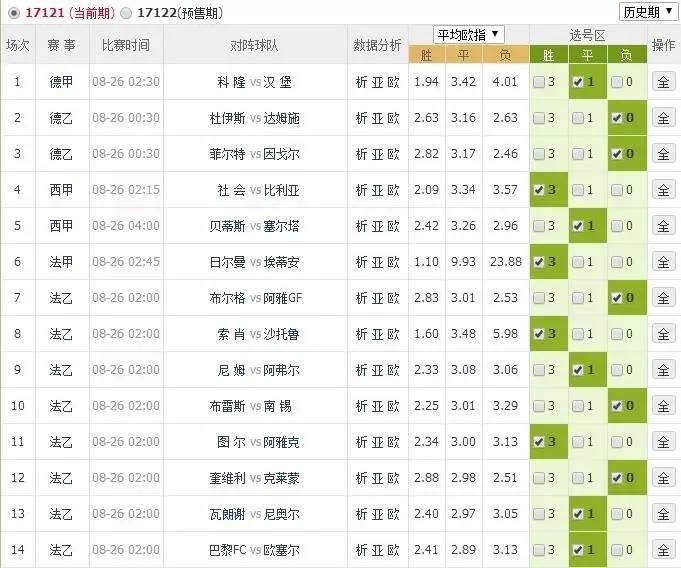The width and height of the screenshot is (681, 568).
Task: Click loss odds 5.98 in match 8
Action: pos(506,334)
